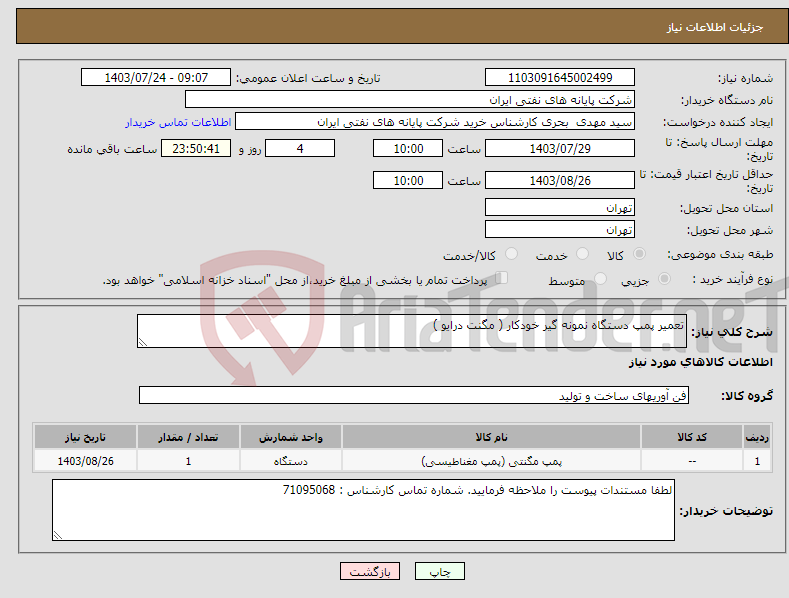Click the طبقه بندی موضوعی label
789x598 pixels.
(720, 255)
